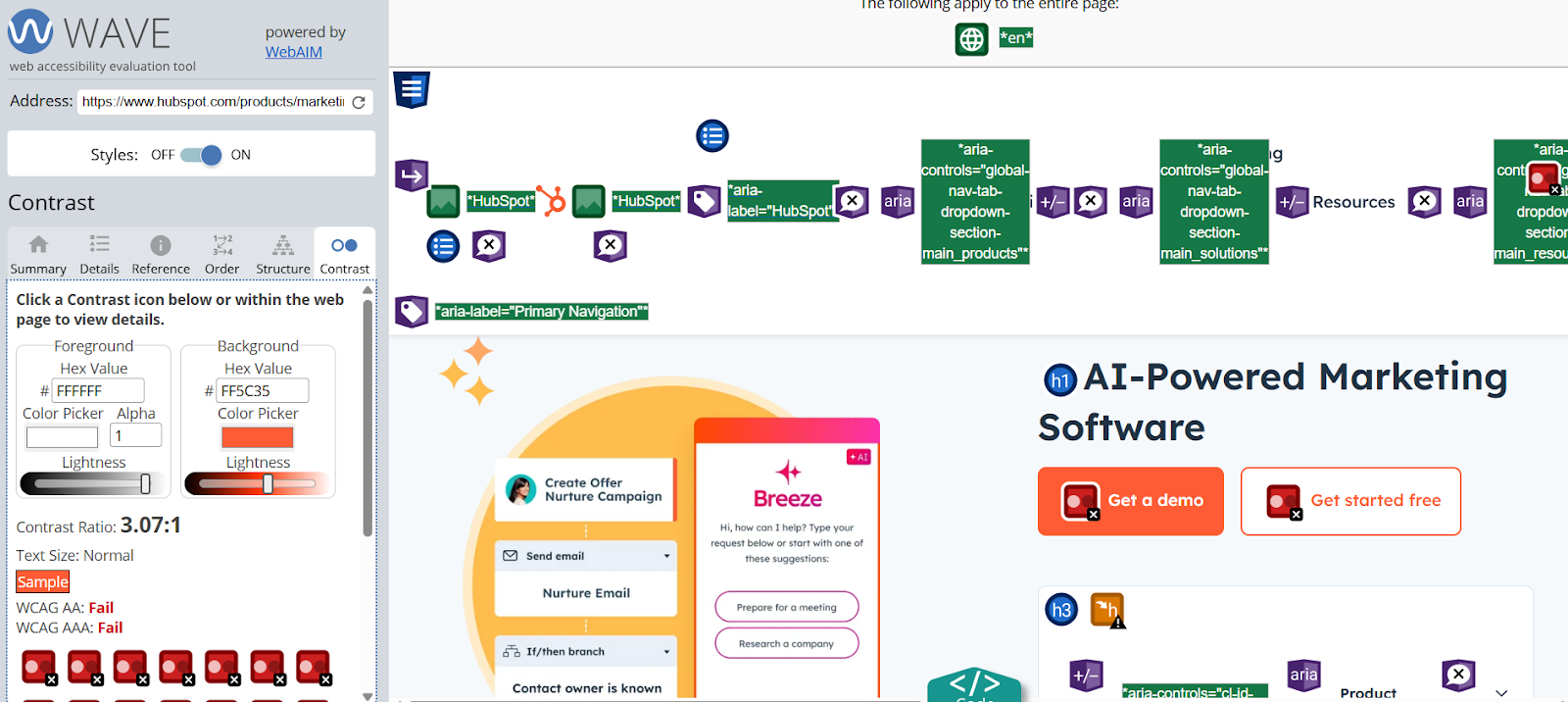Click the skipped heading level alert icon
1568x702 pixels.
(1107, 611)
